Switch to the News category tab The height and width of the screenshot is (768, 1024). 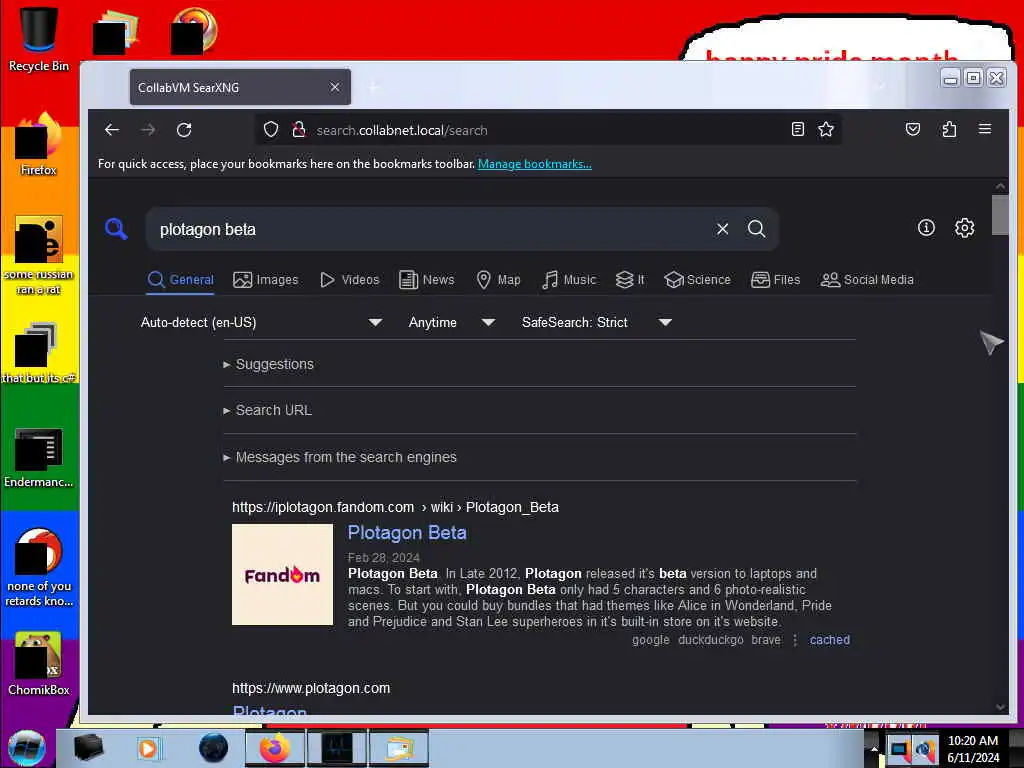(x=426, y=280)
